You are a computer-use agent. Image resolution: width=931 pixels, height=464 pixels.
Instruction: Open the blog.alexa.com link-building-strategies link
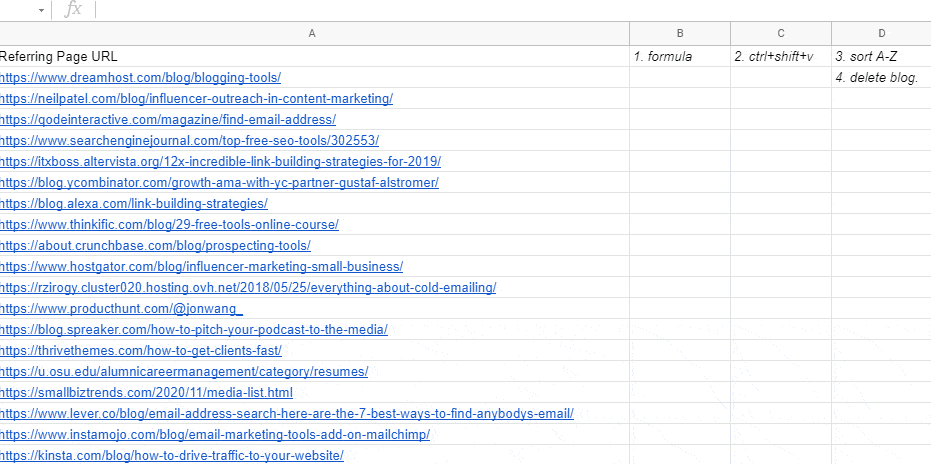coord(134,204)
